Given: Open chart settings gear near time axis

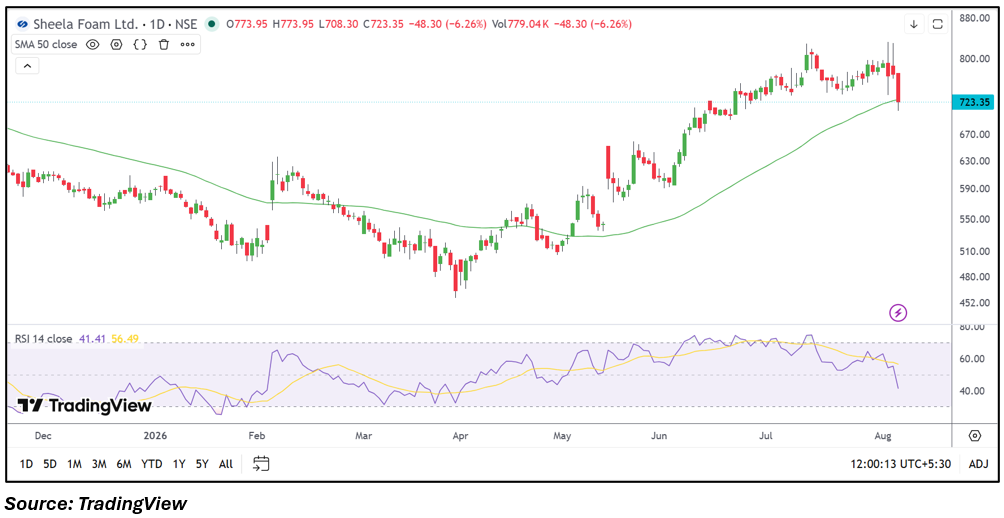Looking at the screenshot, I should click(x=975, y=435).
